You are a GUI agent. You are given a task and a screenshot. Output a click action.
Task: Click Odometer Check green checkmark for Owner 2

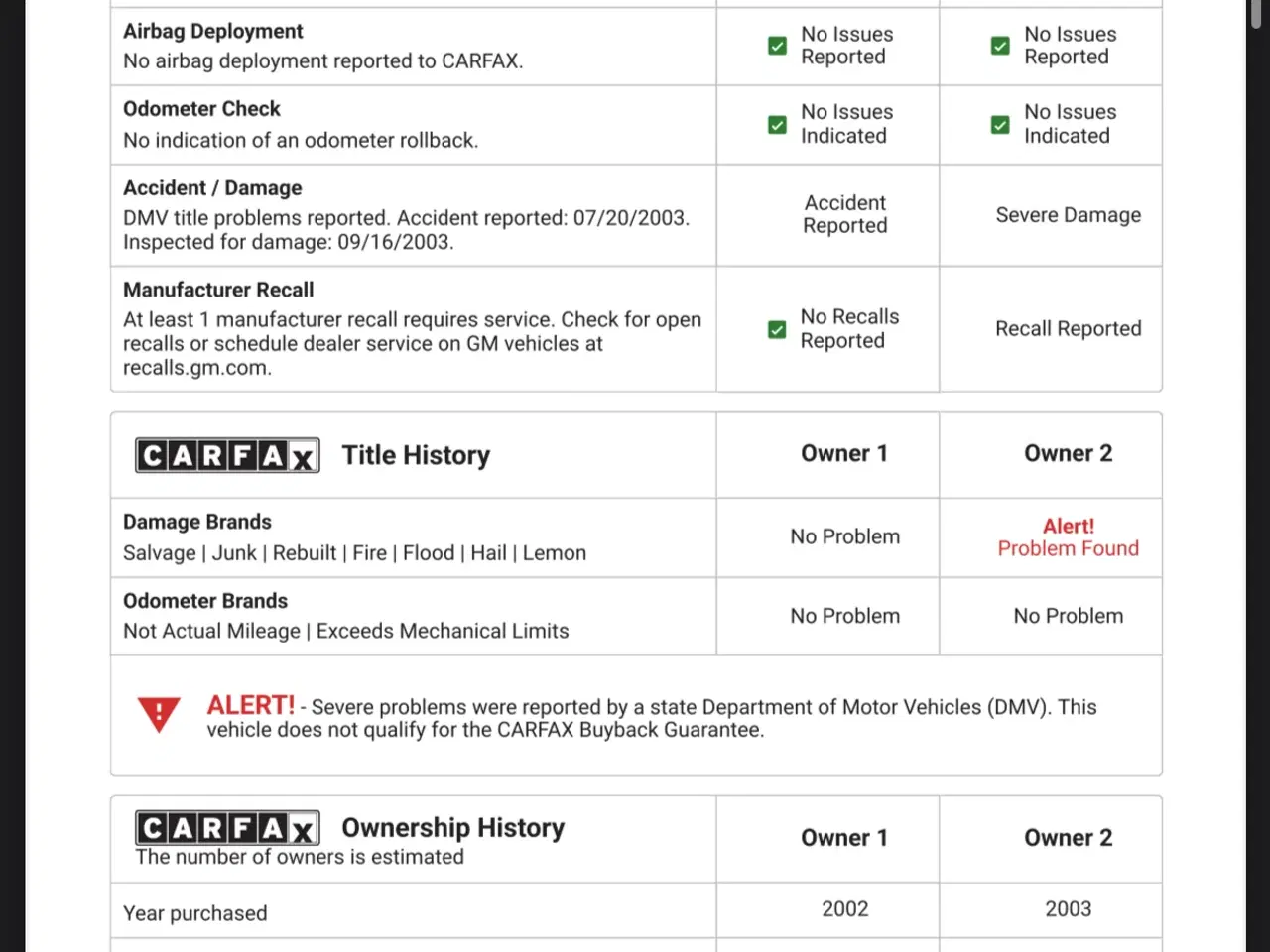[1000, 125]
